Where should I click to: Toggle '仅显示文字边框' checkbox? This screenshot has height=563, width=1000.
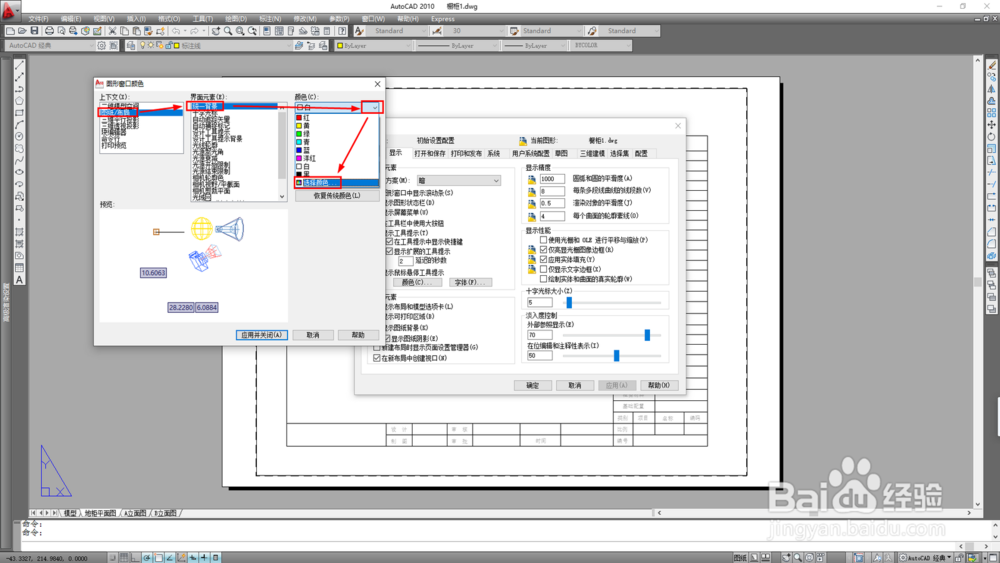(x=543, y=269)
